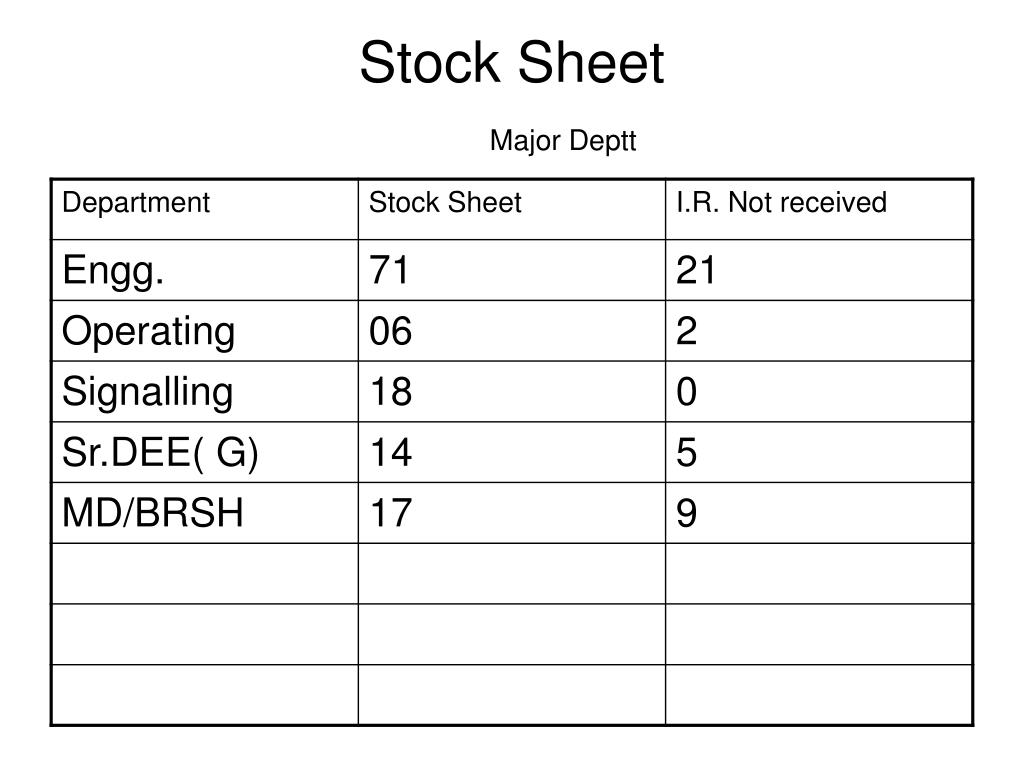1024x768 pixels.
Task: Click the stock sheet value 17
Action: pos(391,513)
